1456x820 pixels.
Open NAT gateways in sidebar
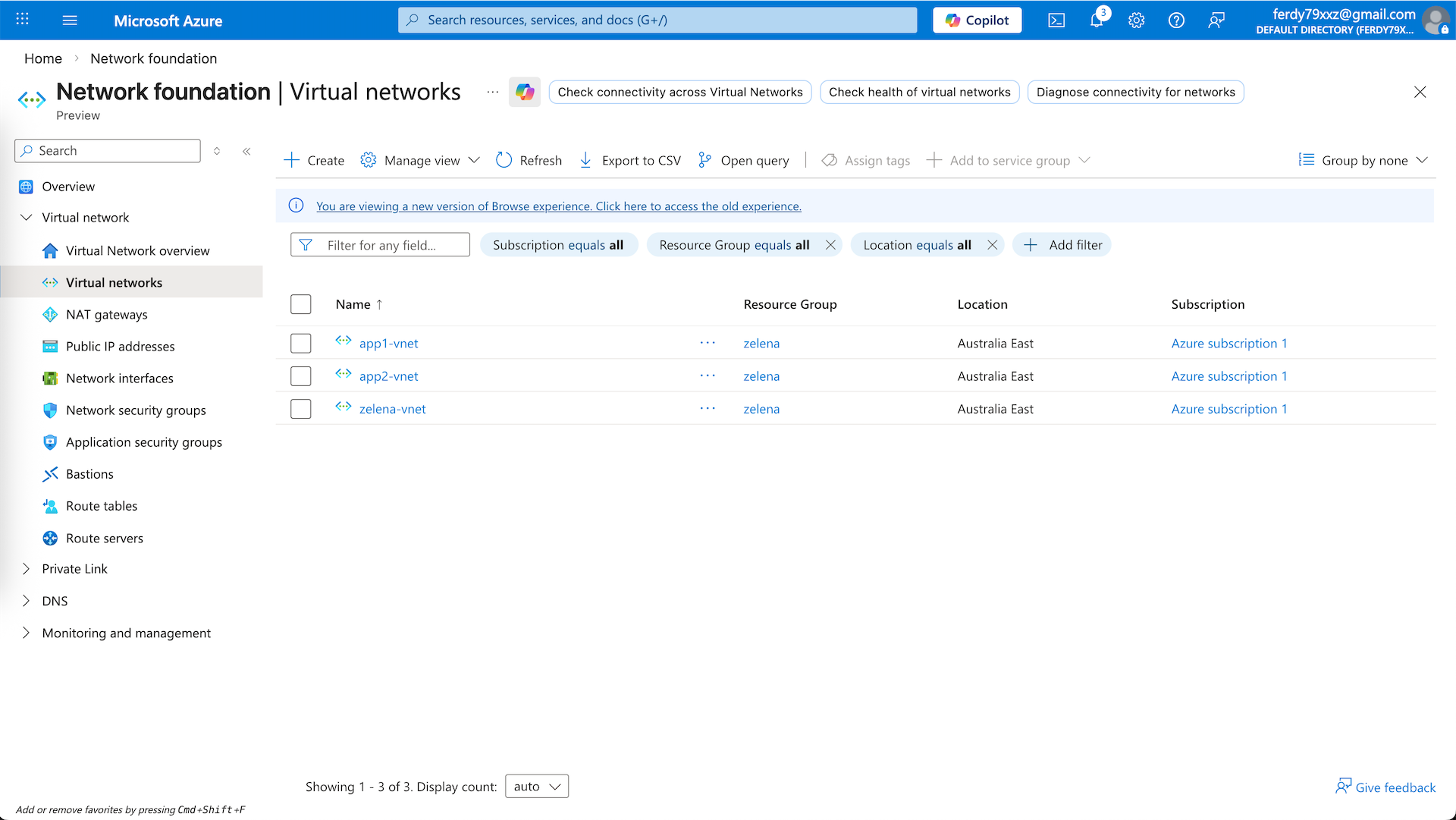coord(106,315)
